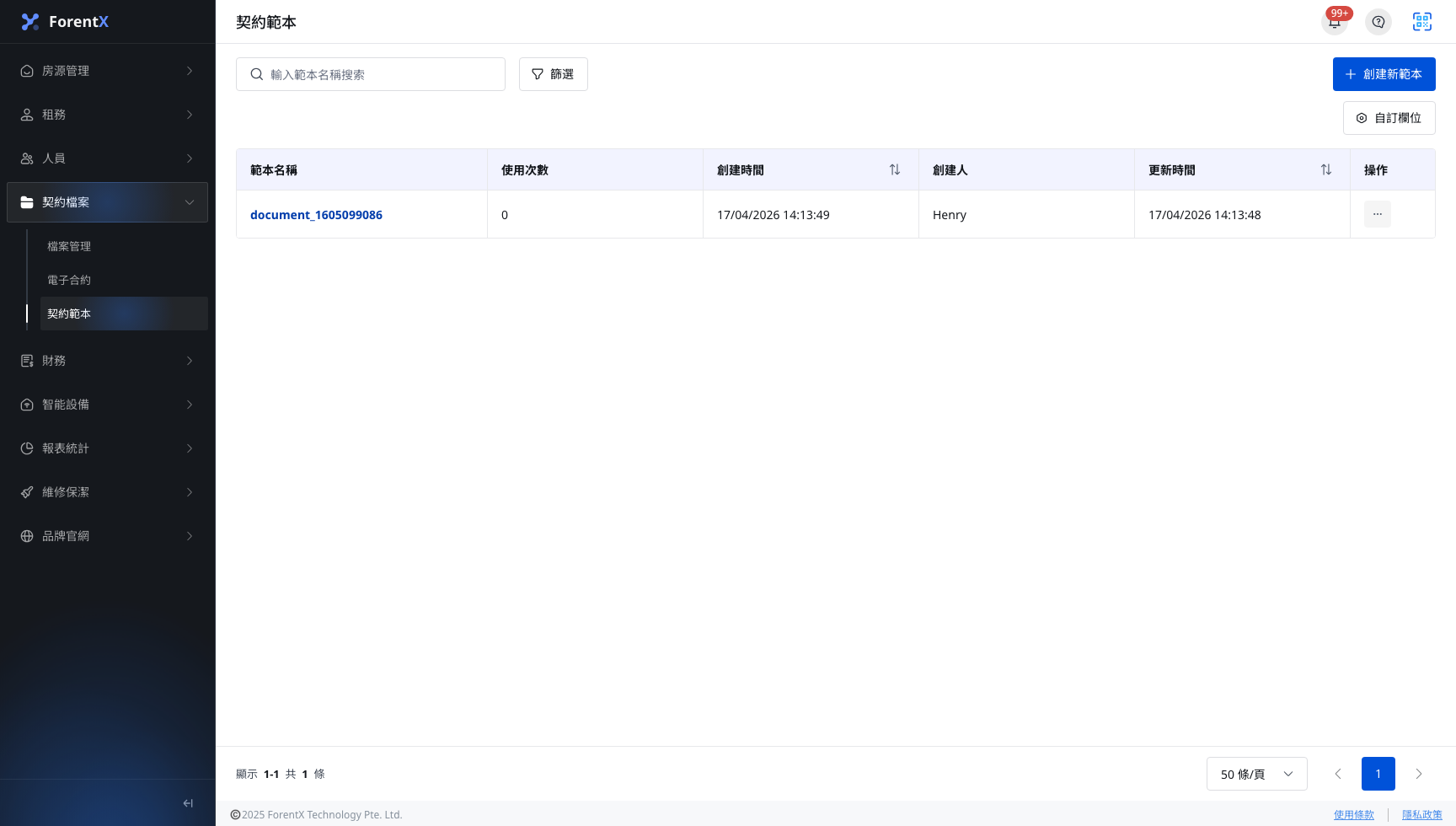Viewport: 1456px width, 826px height.
Task: Open the help question mark icon
Action: click(1378, 22)
